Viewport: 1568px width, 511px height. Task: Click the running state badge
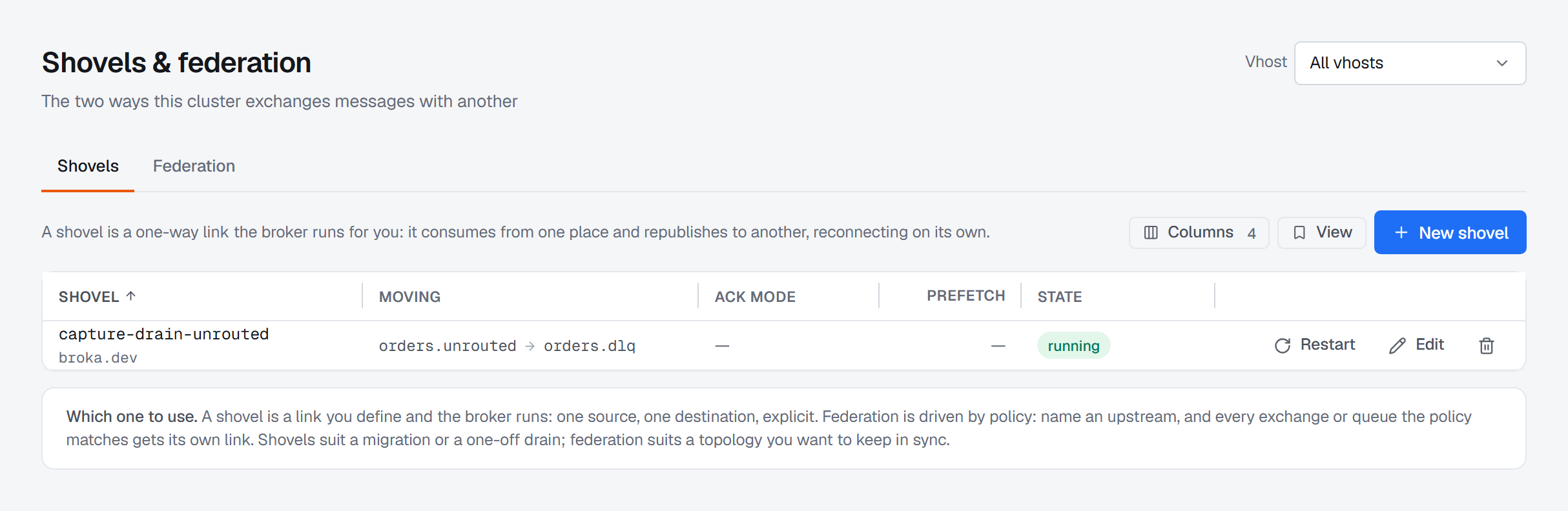point(1073,346)
